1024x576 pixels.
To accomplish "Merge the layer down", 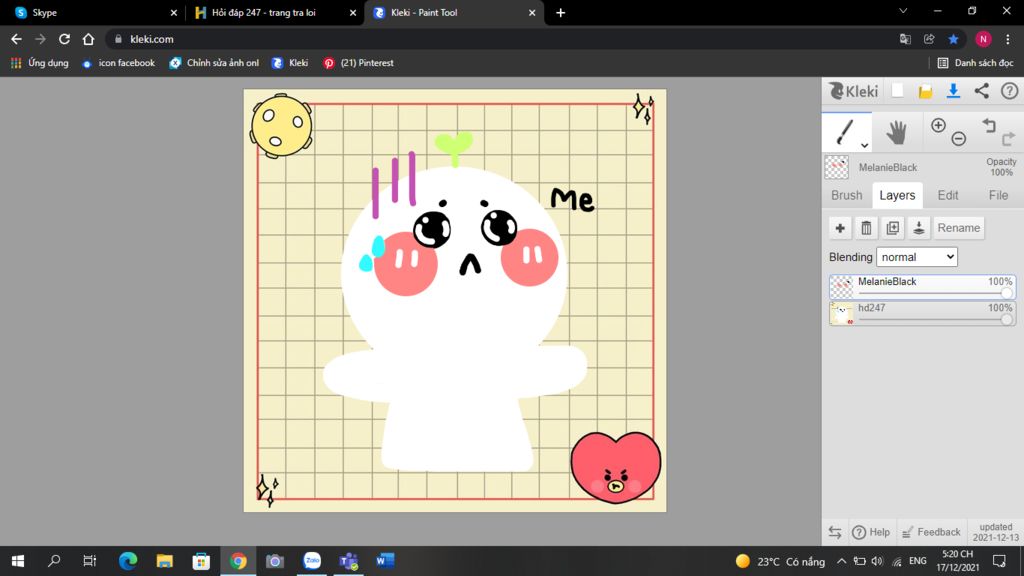I will click(x=919, y=228).
